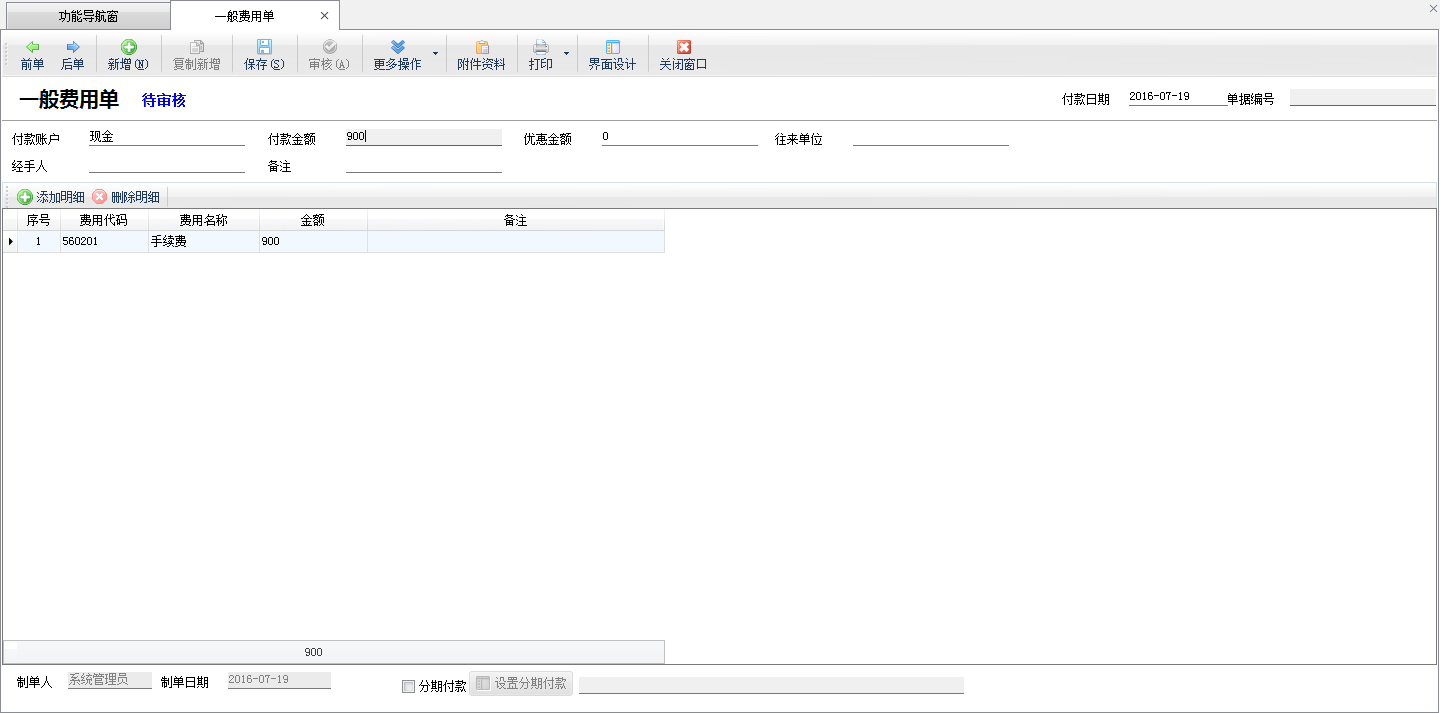Screen dimensions: 1440x713
Task: Create new expense form with 新增
Action: click(x=128, y=55)
